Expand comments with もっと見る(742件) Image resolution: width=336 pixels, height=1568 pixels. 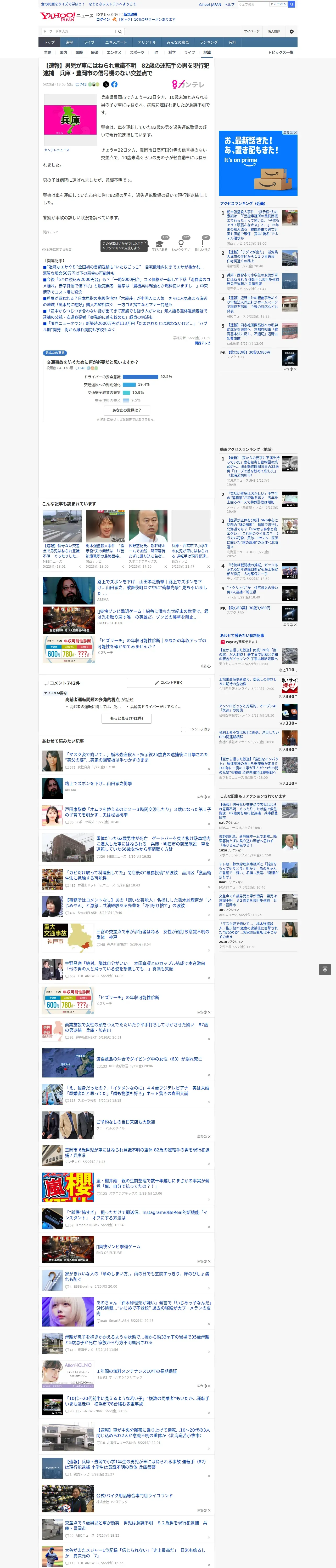coord(127,718)
